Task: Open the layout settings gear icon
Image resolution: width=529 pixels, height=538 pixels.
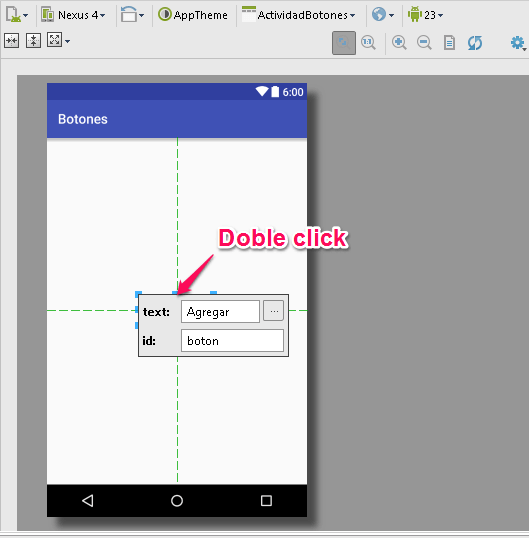Action: pyautogui.click(x=518, y=43)
